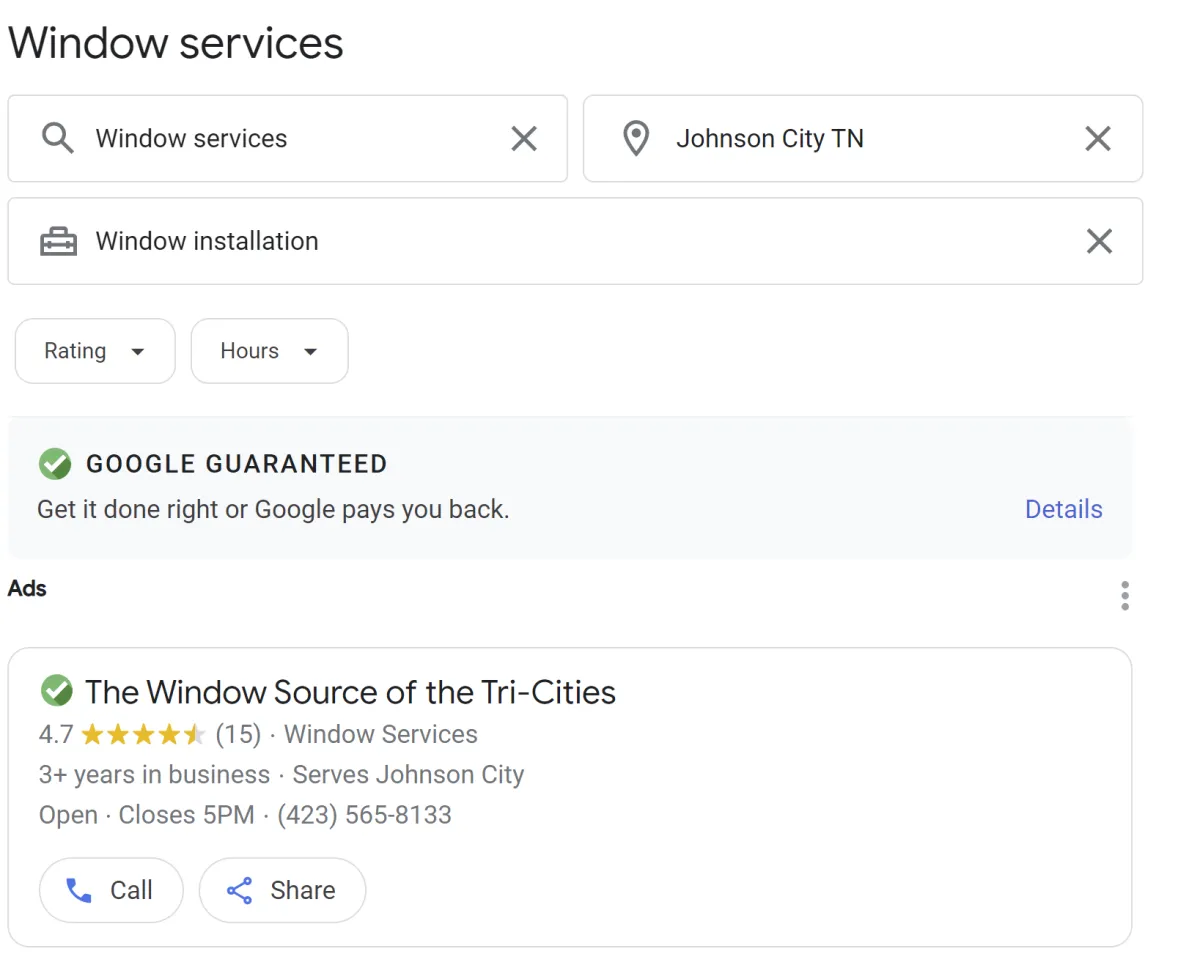This screenshot has width=1200, height=965.
Task: Click the 4.7 star rating stars
Action: pyautogui.click(x=143, y=735)
